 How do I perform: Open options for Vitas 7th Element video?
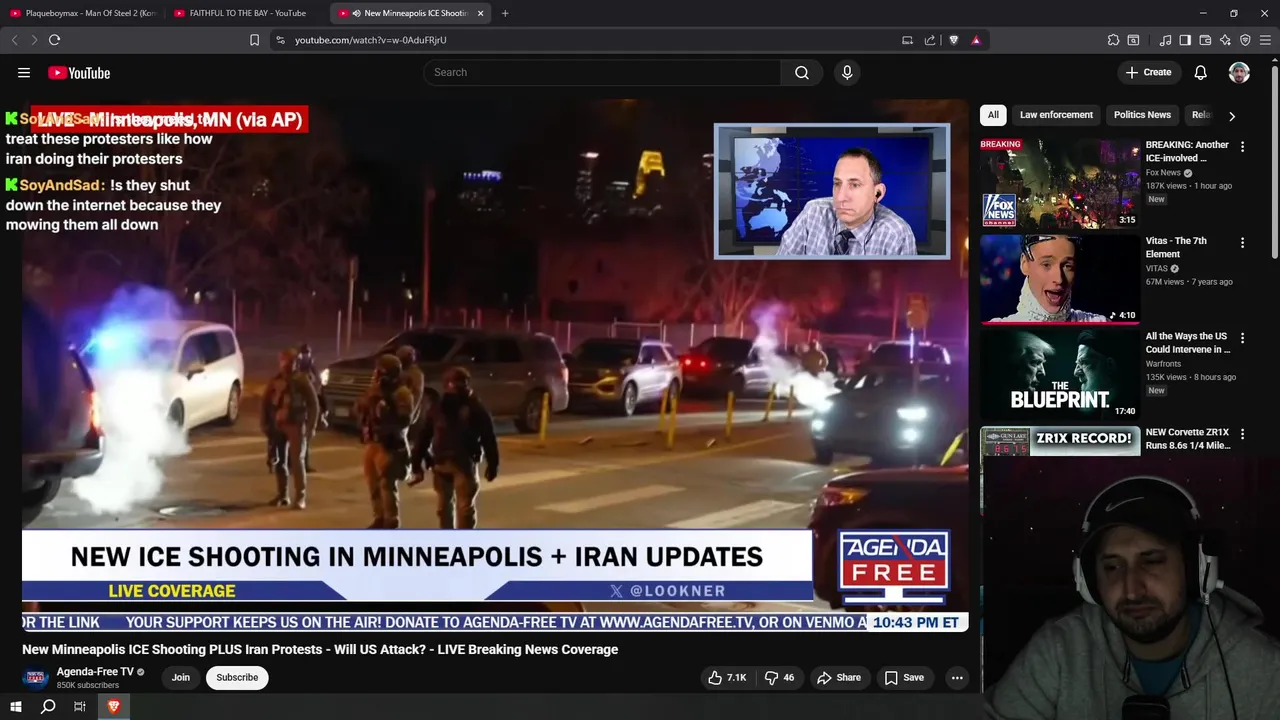point(1242,242)
